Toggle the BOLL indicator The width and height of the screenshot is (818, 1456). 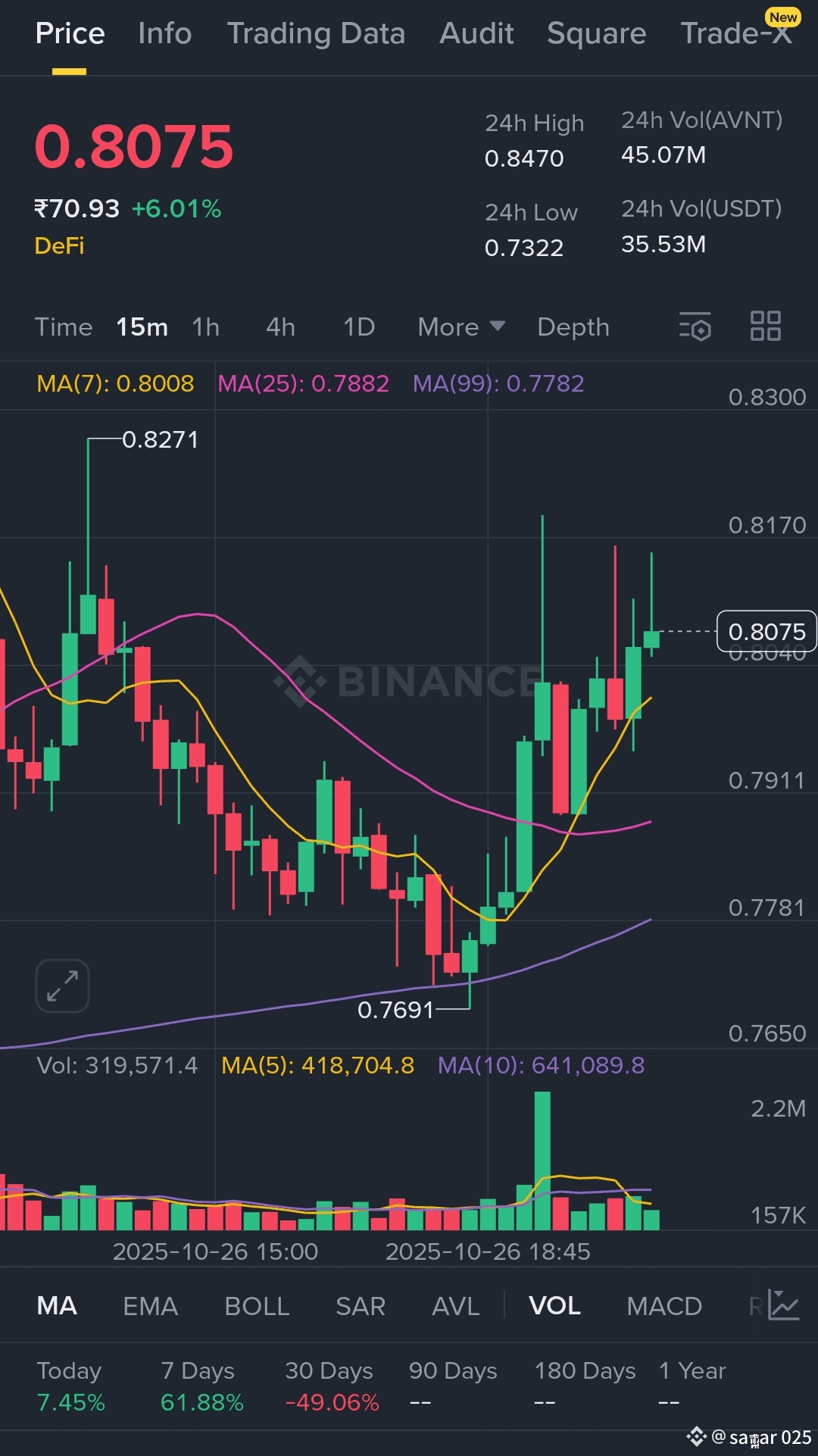[x=257, y=1306]
